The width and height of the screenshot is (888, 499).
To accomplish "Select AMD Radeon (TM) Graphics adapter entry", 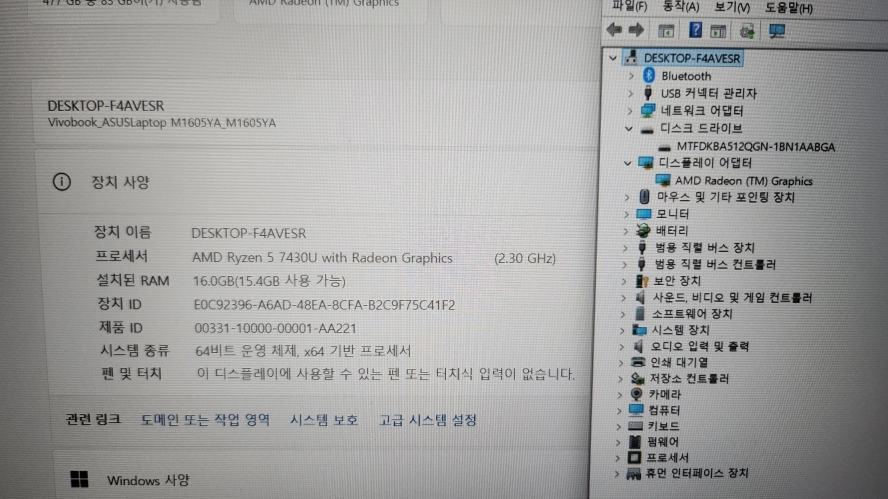I will click(744, 181).
